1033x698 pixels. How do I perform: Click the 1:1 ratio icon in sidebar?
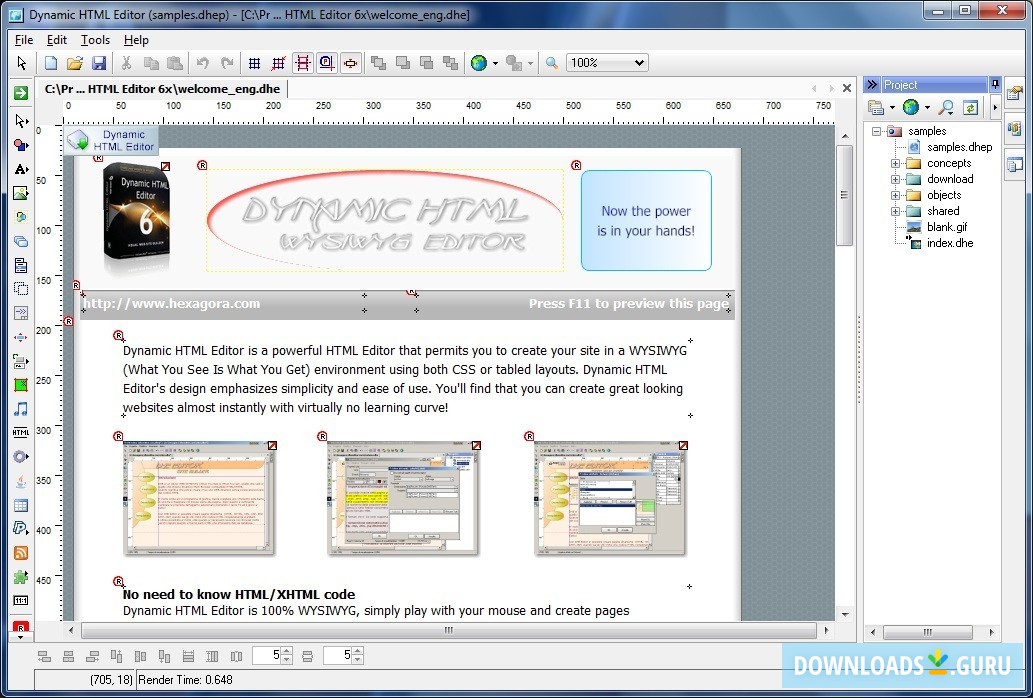coord(21,601)
